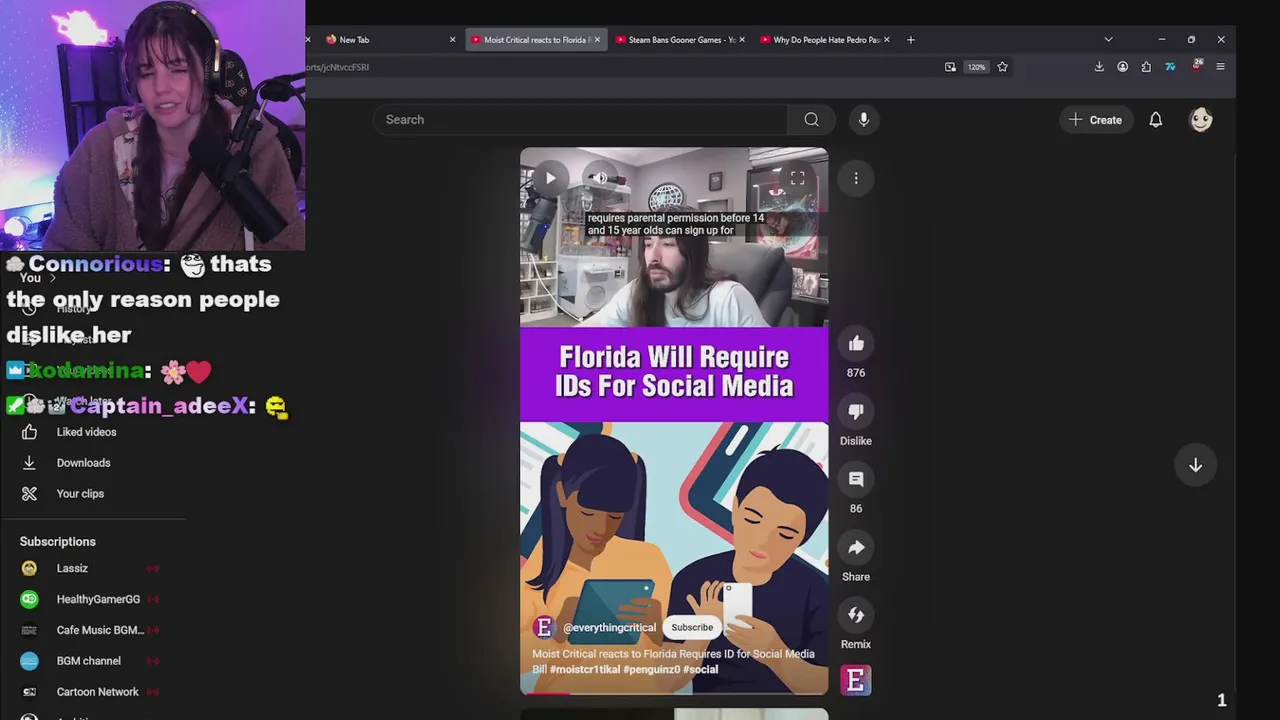Enter fullscreen on the Shorts player
The image size is (1280, 720).
pos(797,178)
